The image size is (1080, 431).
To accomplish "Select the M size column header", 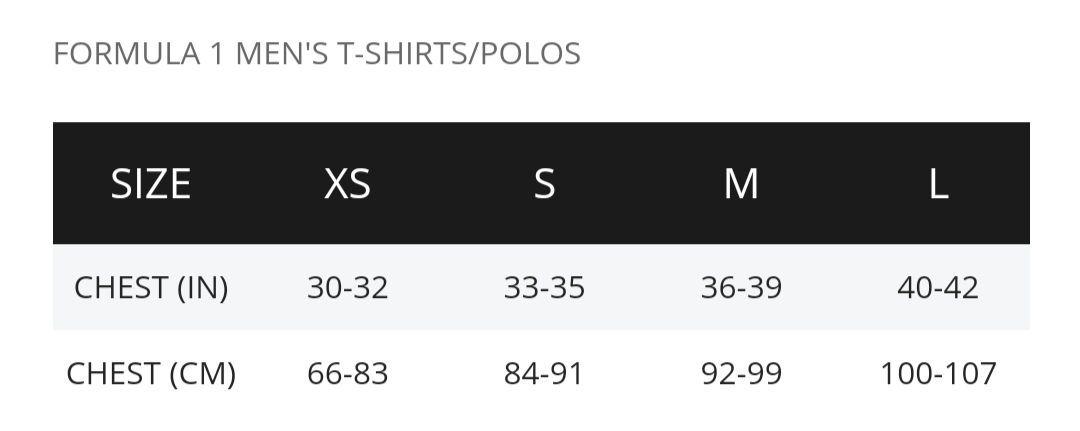I will [x=741, y=184].
